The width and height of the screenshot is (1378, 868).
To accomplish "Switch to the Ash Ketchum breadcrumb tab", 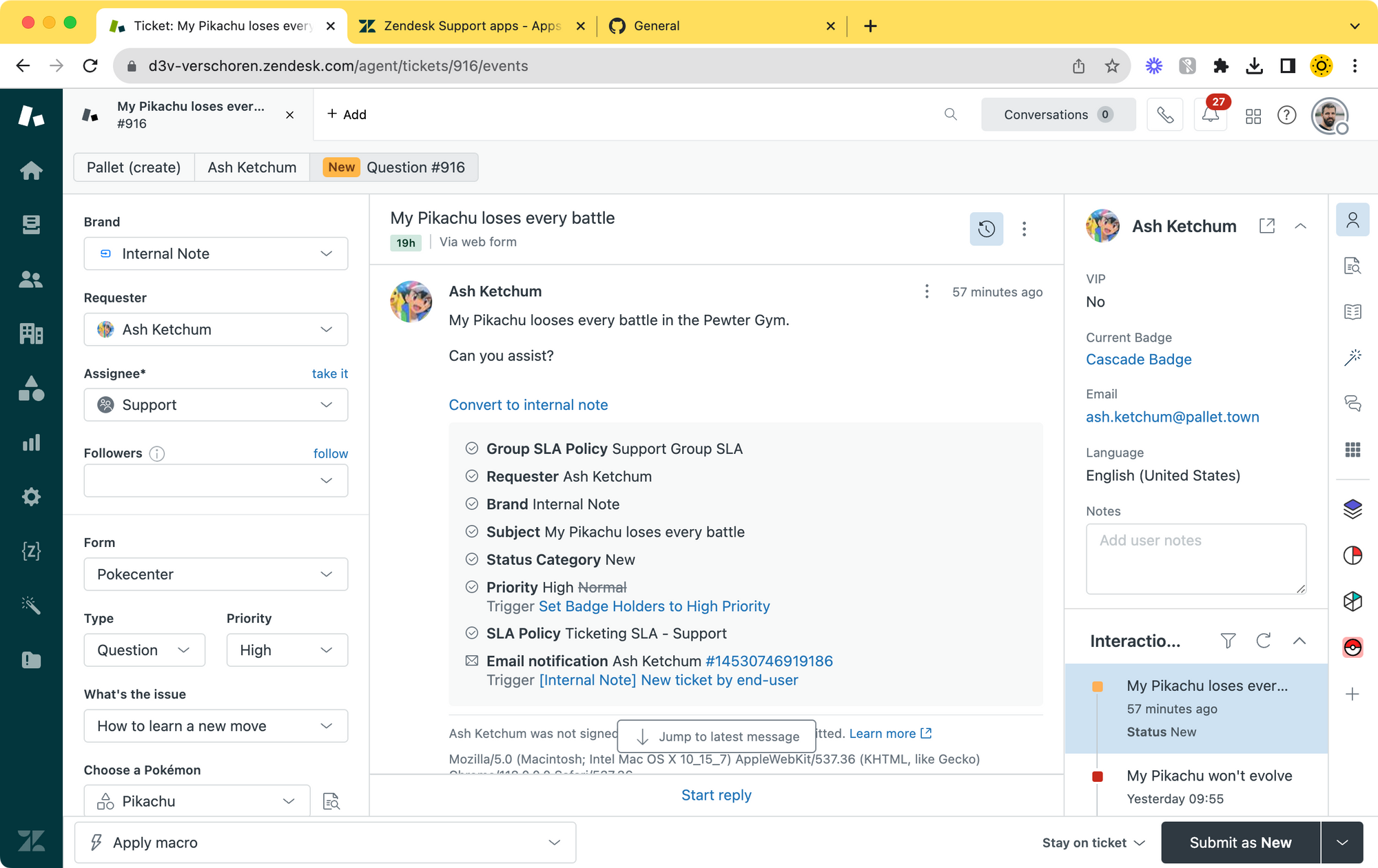I will coord(252,167).
